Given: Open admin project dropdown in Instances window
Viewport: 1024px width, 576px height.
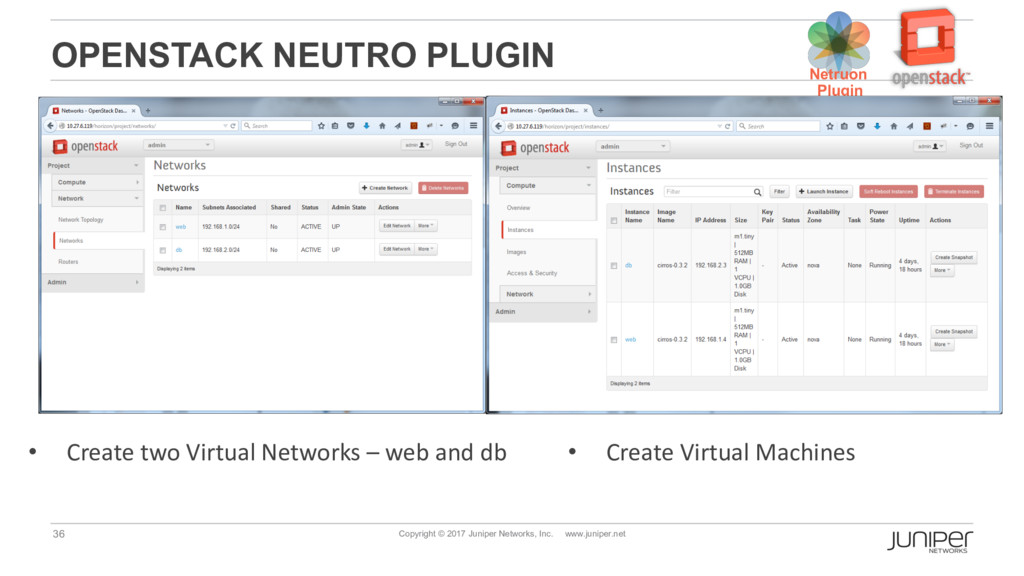Looking at the screenshot, I should pos(632,146).
